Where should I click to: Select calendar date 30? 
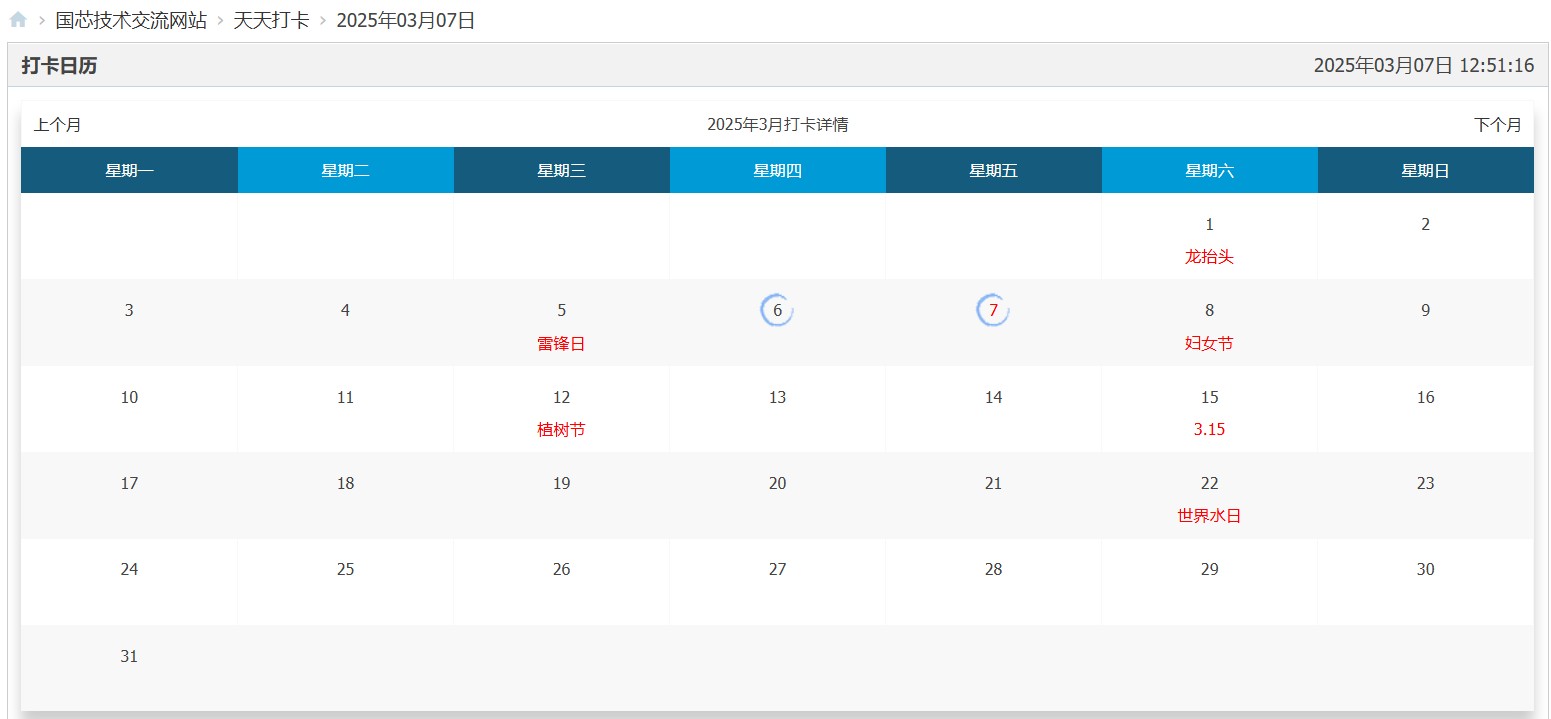point(1425,569)
